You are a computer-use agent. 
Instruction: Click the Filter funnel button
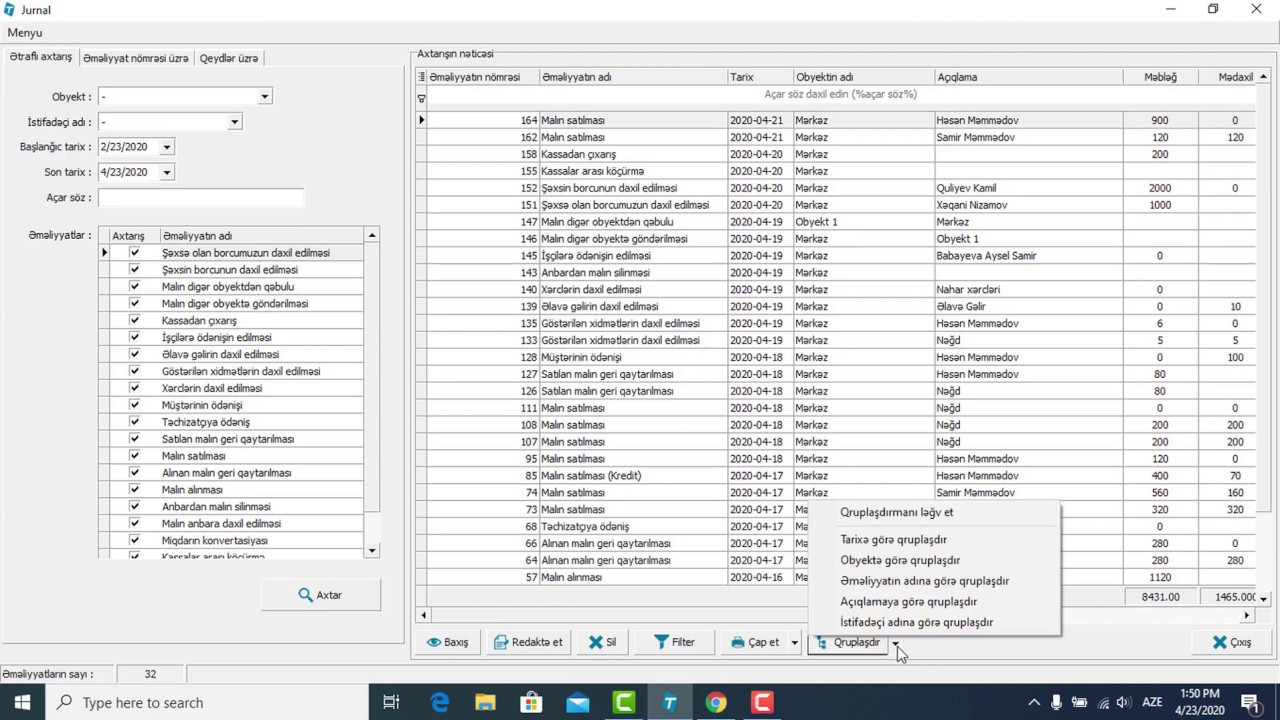[674, 642]
